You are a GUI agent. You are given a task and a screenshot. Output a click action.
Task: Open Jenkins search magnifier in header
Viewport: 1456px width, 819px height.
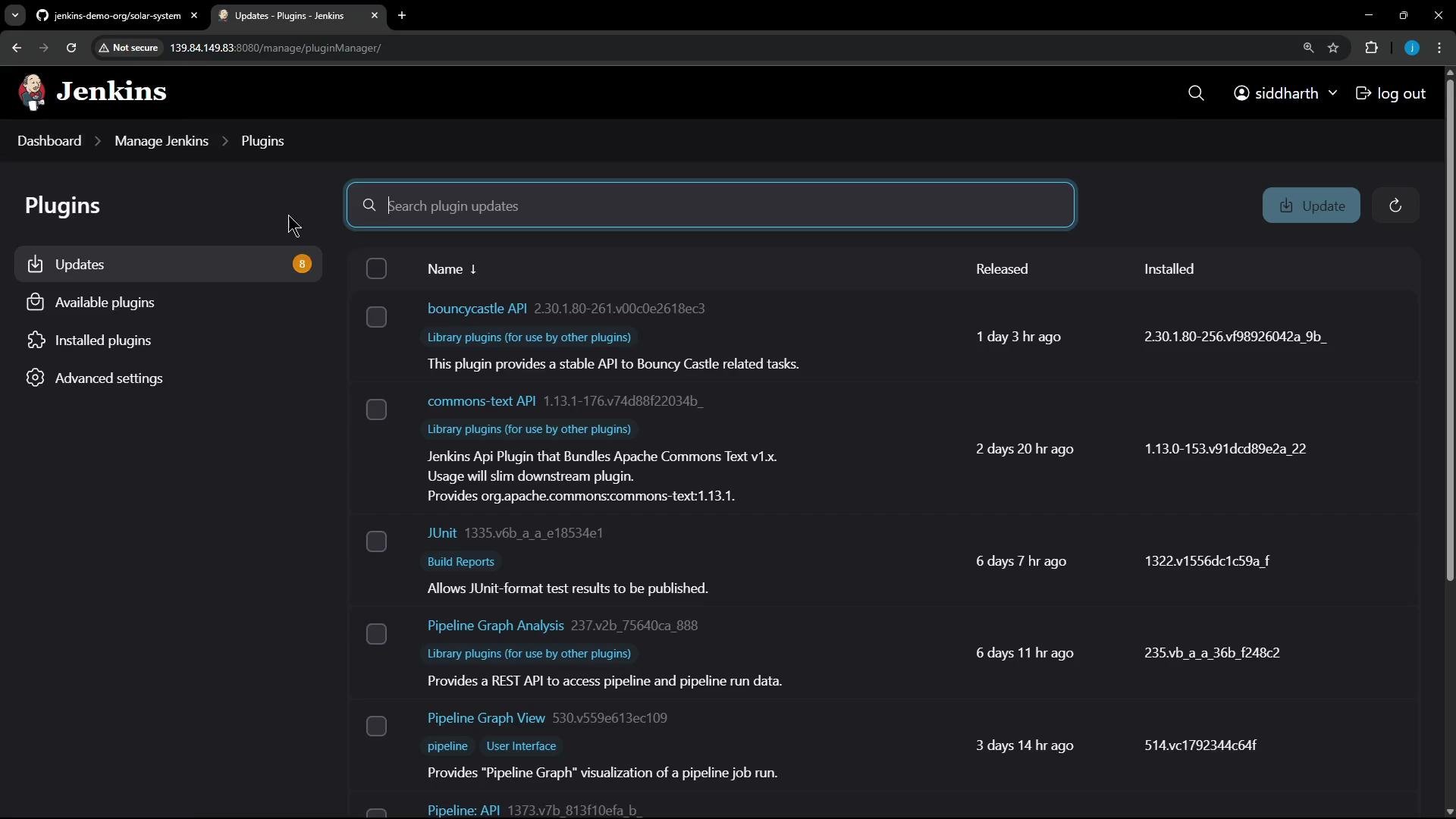[1196, 93]
